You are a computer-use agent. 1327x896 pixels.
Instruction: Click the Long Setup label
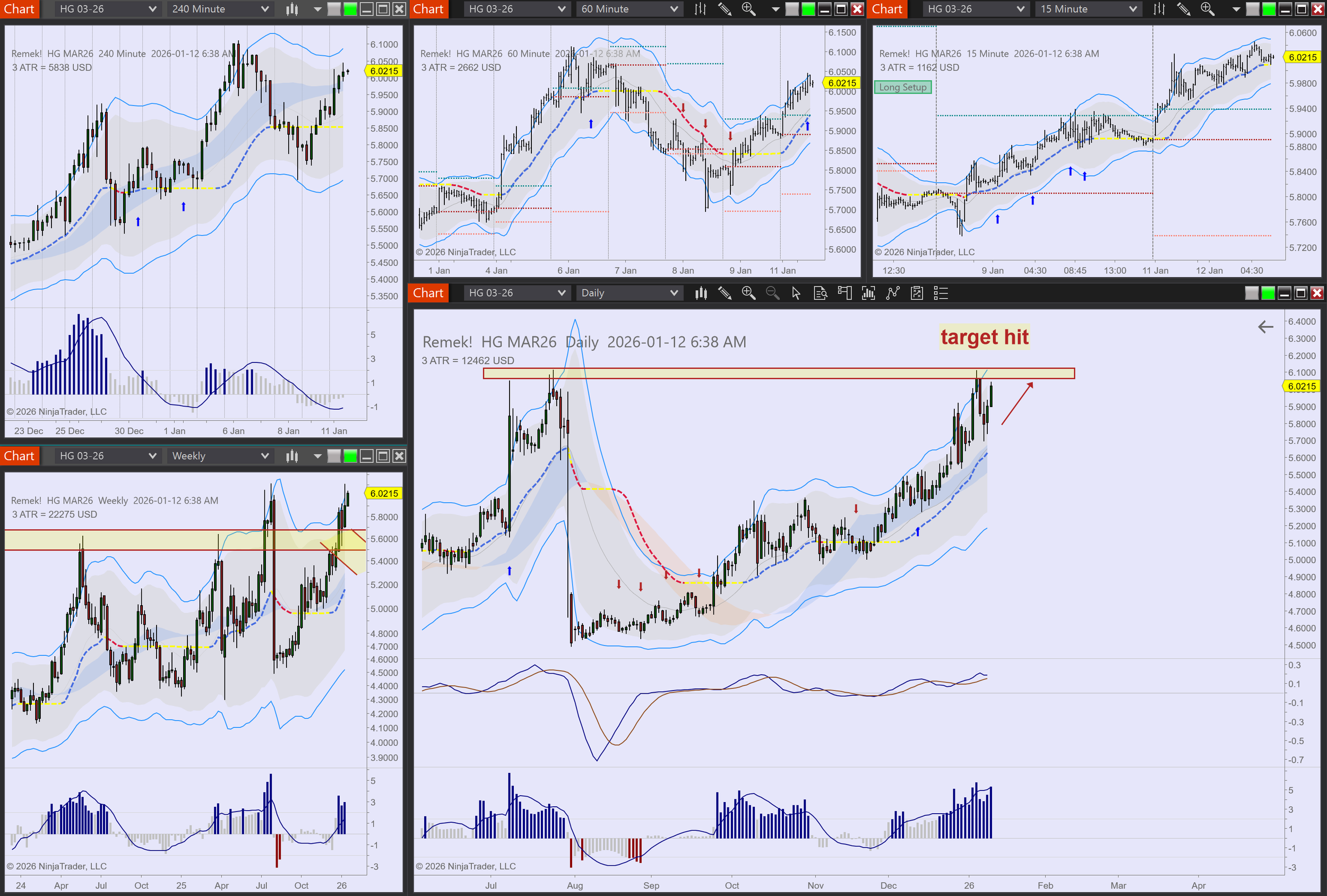[x=902, y=88]
